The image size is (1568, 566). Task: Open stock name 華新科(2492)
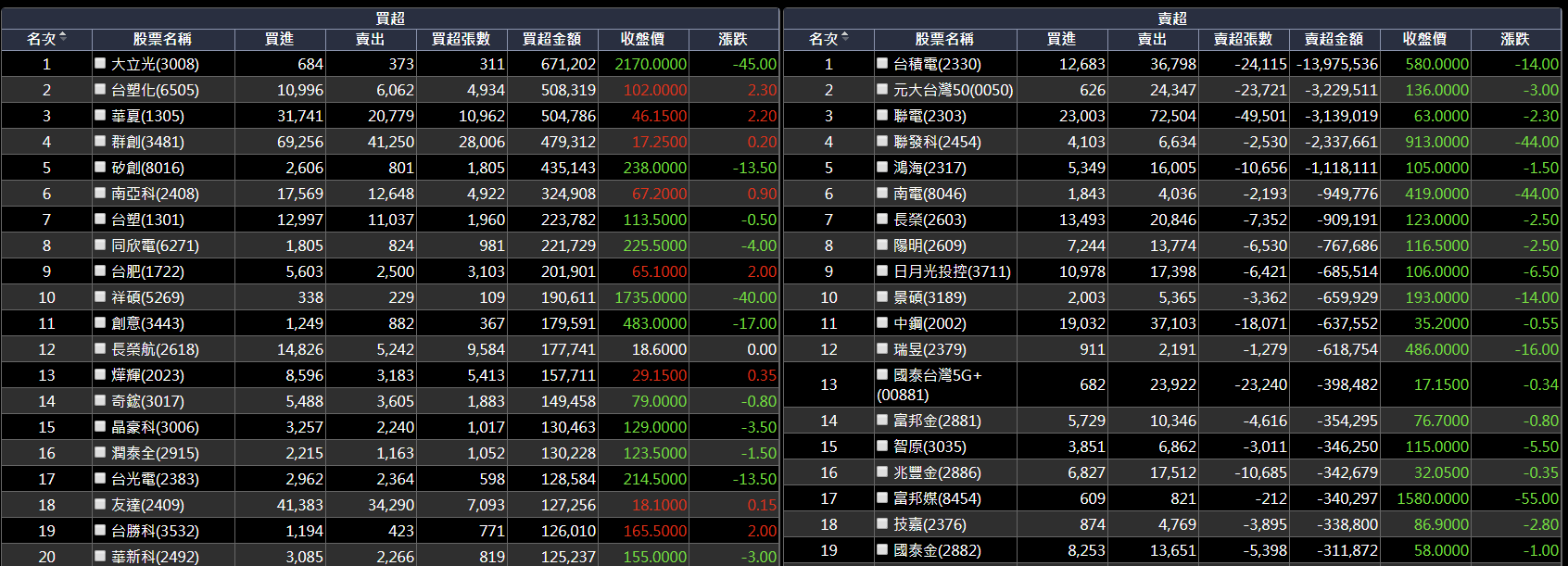155,557
